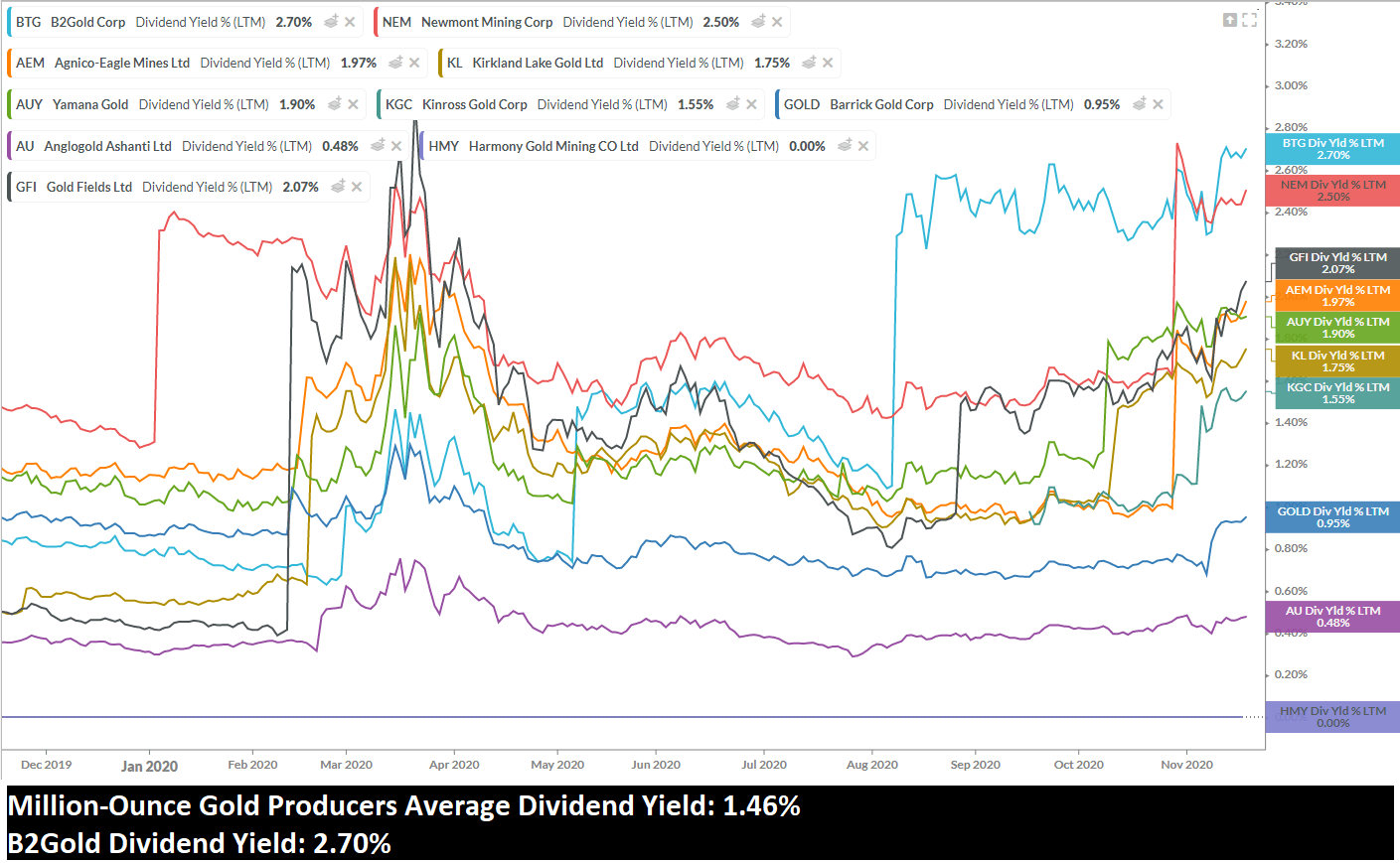Click the Jan 2020 marker on the time axis
Viewport: 1400px width, 863px height.
coord(149,766)
